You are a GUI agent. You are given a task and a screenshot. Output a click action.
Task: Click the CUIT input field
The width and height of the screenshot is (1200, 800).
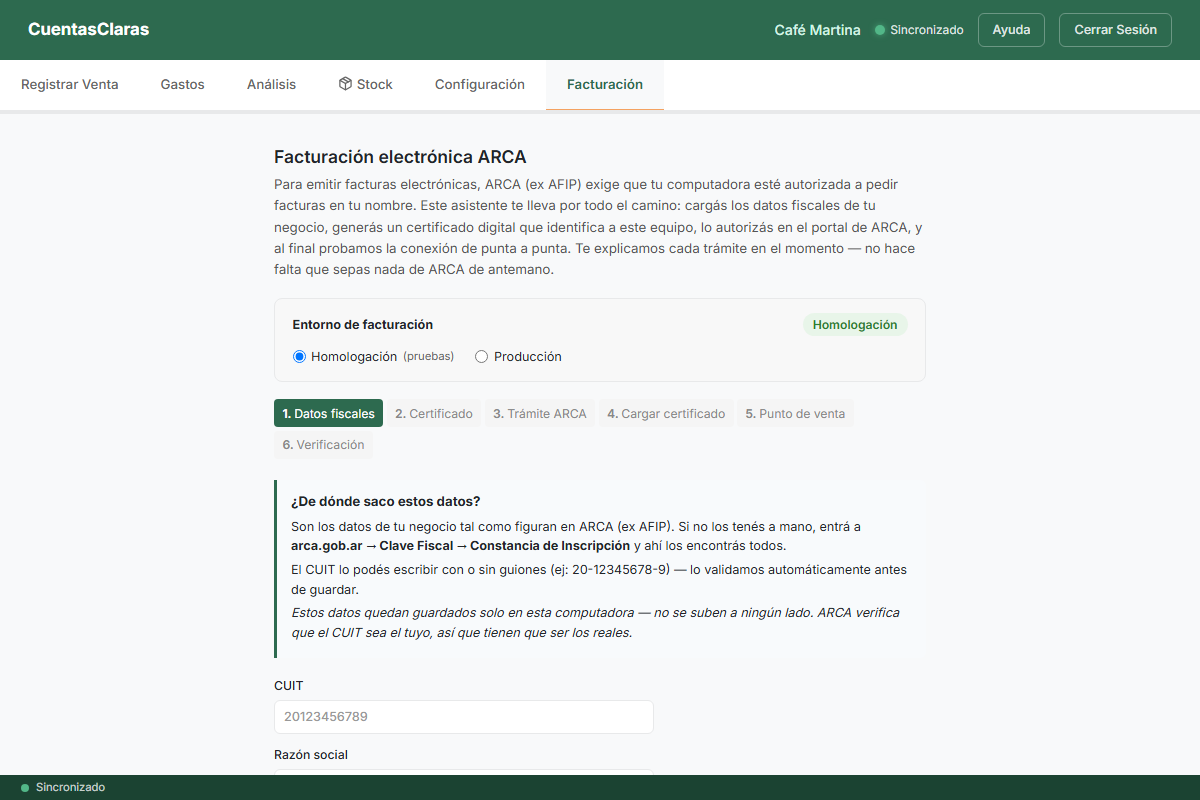464,717
